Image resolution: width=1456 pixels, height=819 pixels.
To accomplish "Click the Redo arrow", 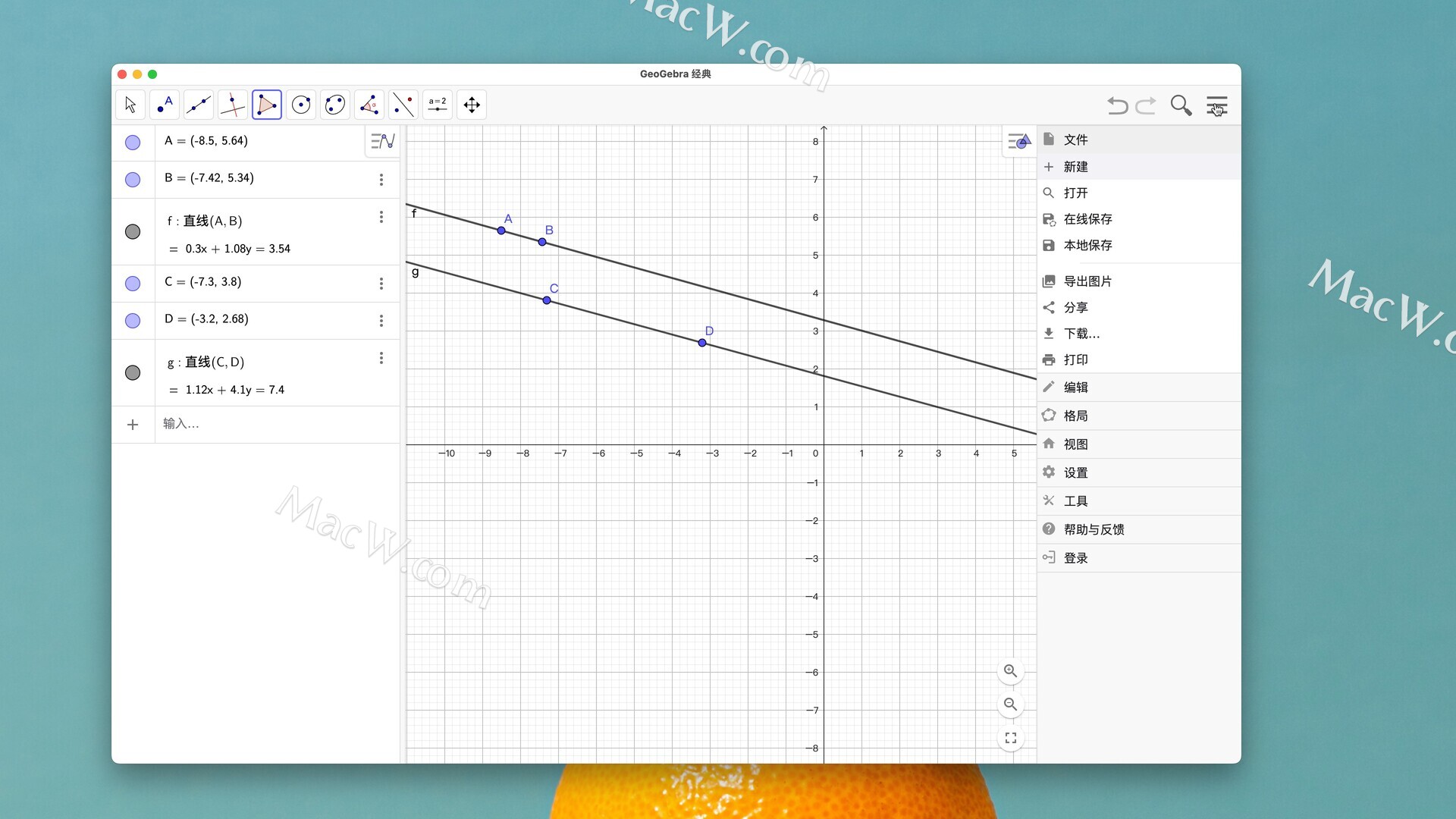I will click(1146, 105).
